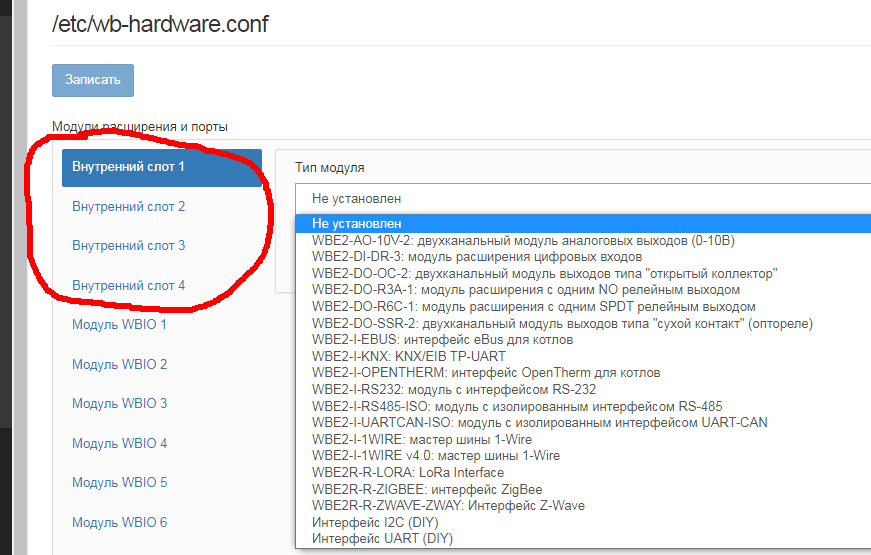
Task: Switch to Внутренний слот 3 tab
Action: pyautogui.click(x=128, y=246)
